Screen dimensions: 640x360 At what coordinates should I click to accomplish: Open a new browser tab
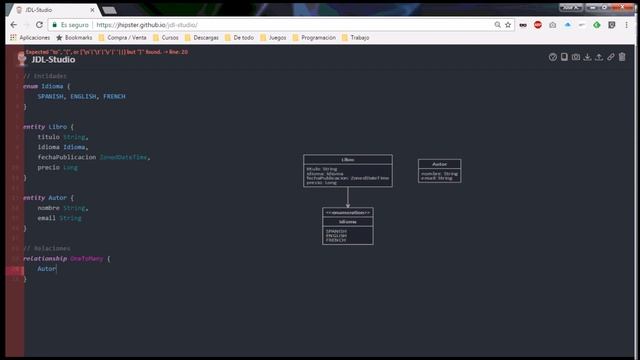(109, 10)
